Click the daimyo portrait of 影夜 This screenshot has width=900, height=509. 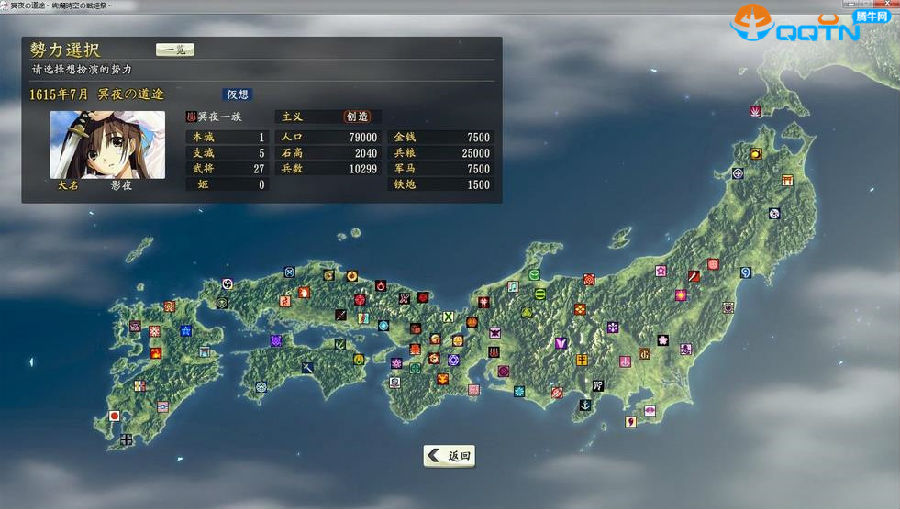coord(107,145)
